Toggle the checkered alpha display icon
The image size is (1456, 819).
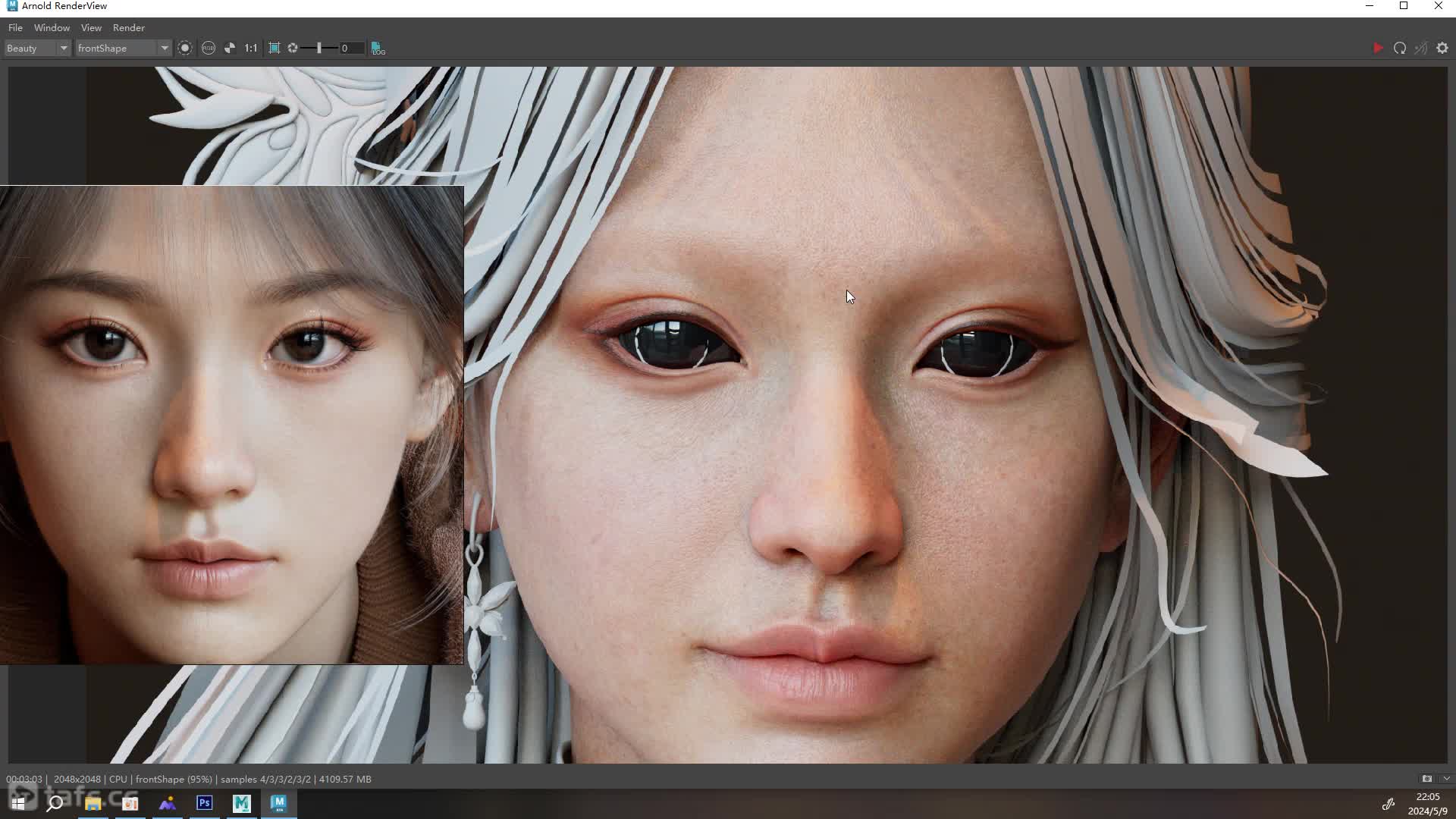[x=230, y=48]
